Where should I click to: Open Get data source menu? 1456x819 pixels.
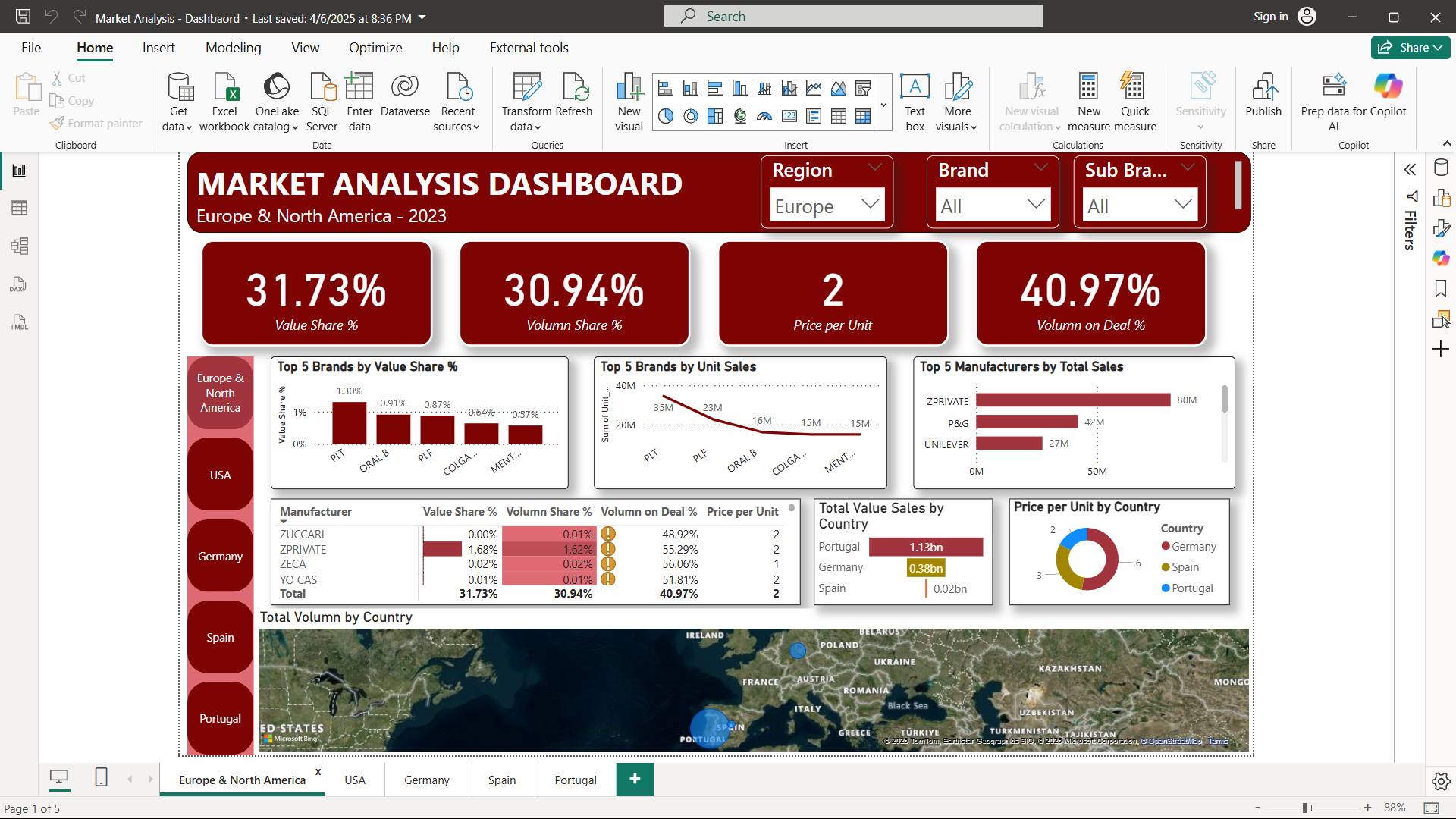click(x=179, y=102)
